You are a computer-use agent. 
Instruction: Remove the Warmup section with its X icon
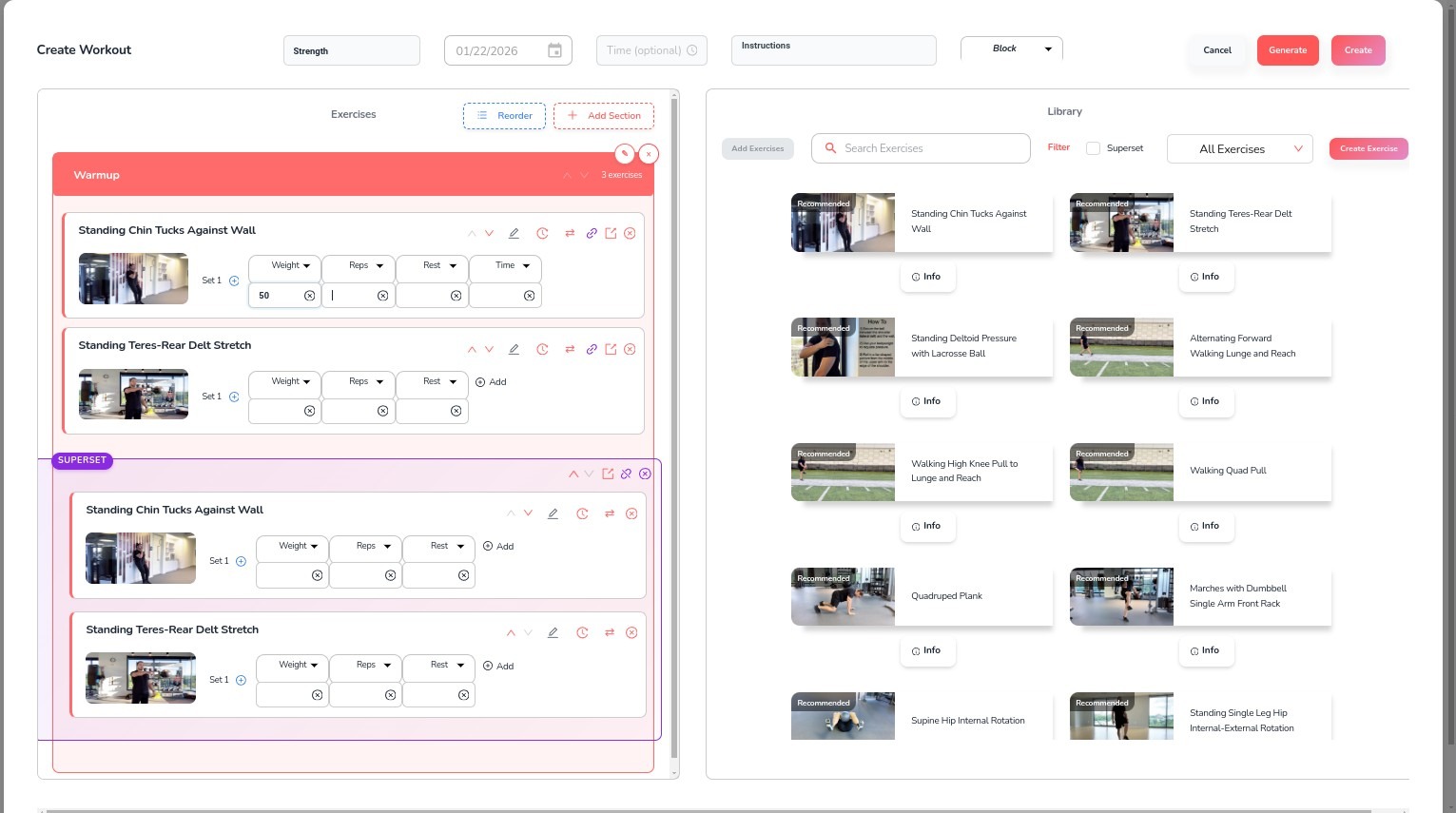pos(649,153)
